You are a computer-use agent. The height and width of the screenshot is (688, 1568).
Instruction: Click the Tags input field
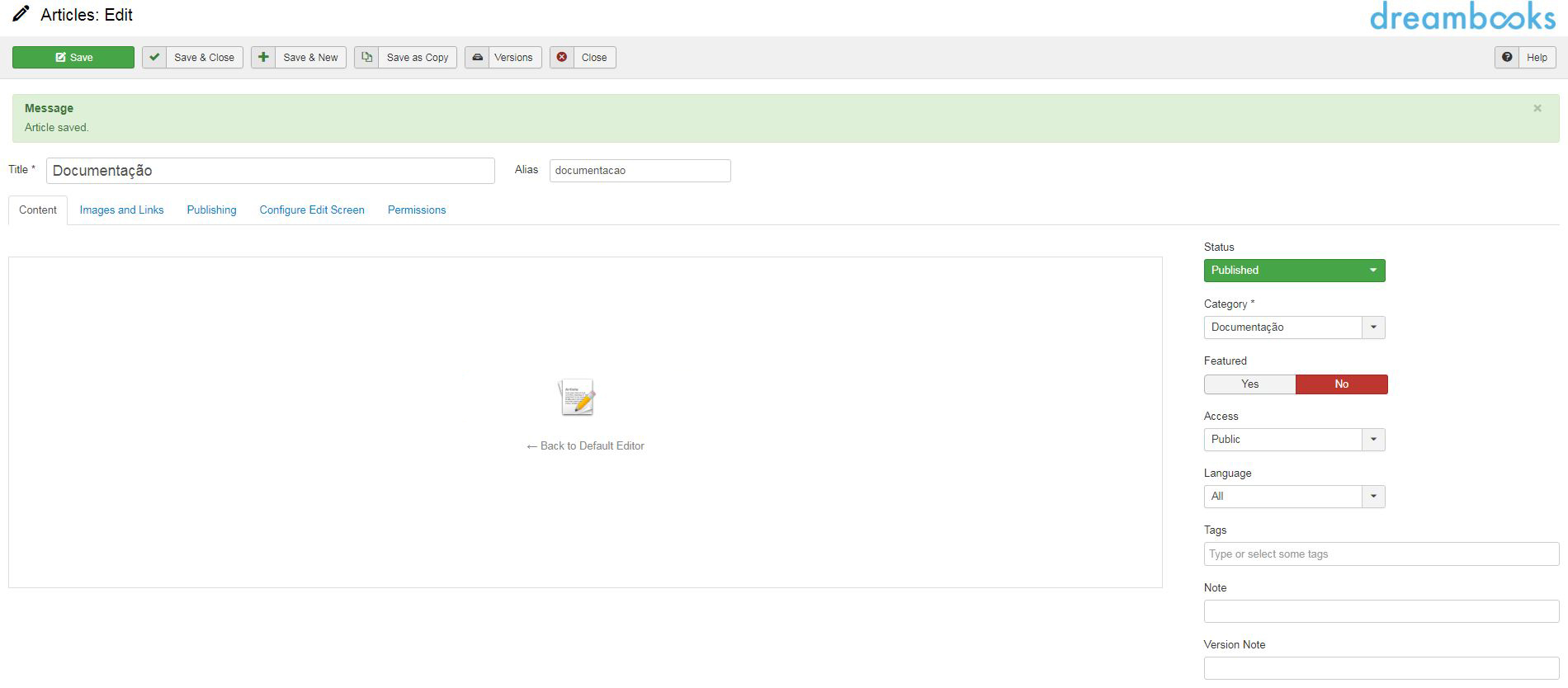click(x=1381, y=554)
